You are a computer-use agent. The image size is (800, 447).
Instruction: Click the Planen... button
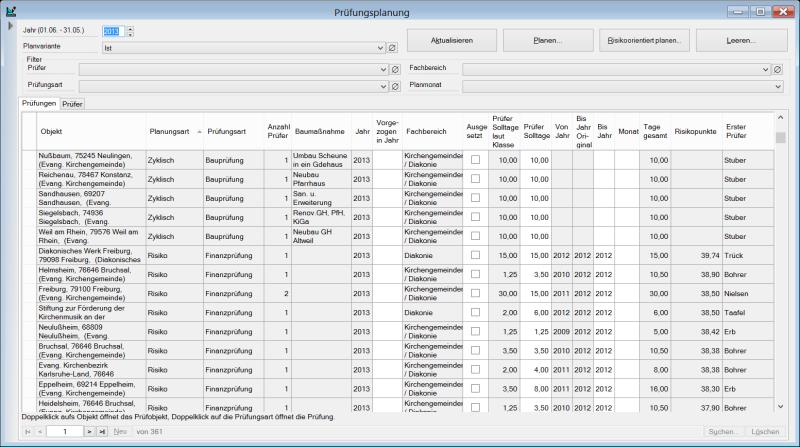pyautogui.click(x=547, y=40)
